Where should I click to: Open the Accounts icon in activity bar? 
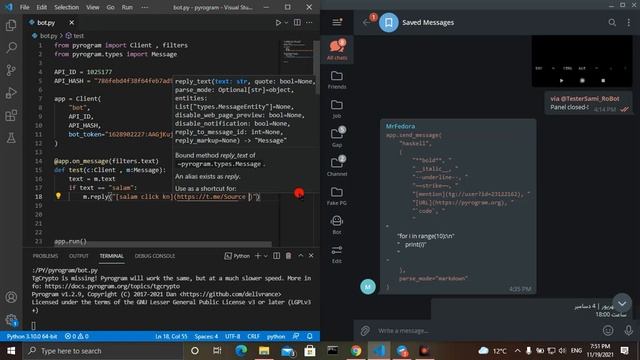pos(11,297)
